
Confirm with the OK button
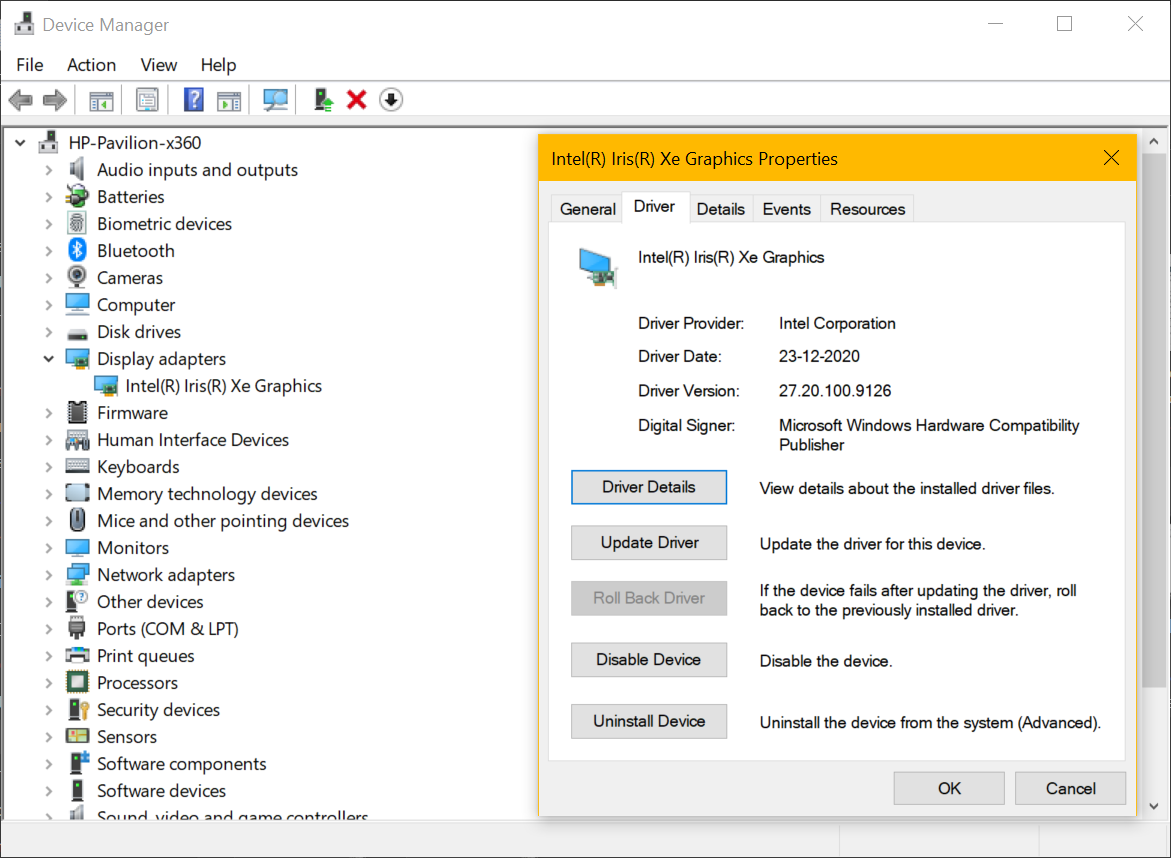[x=948, y=789]
